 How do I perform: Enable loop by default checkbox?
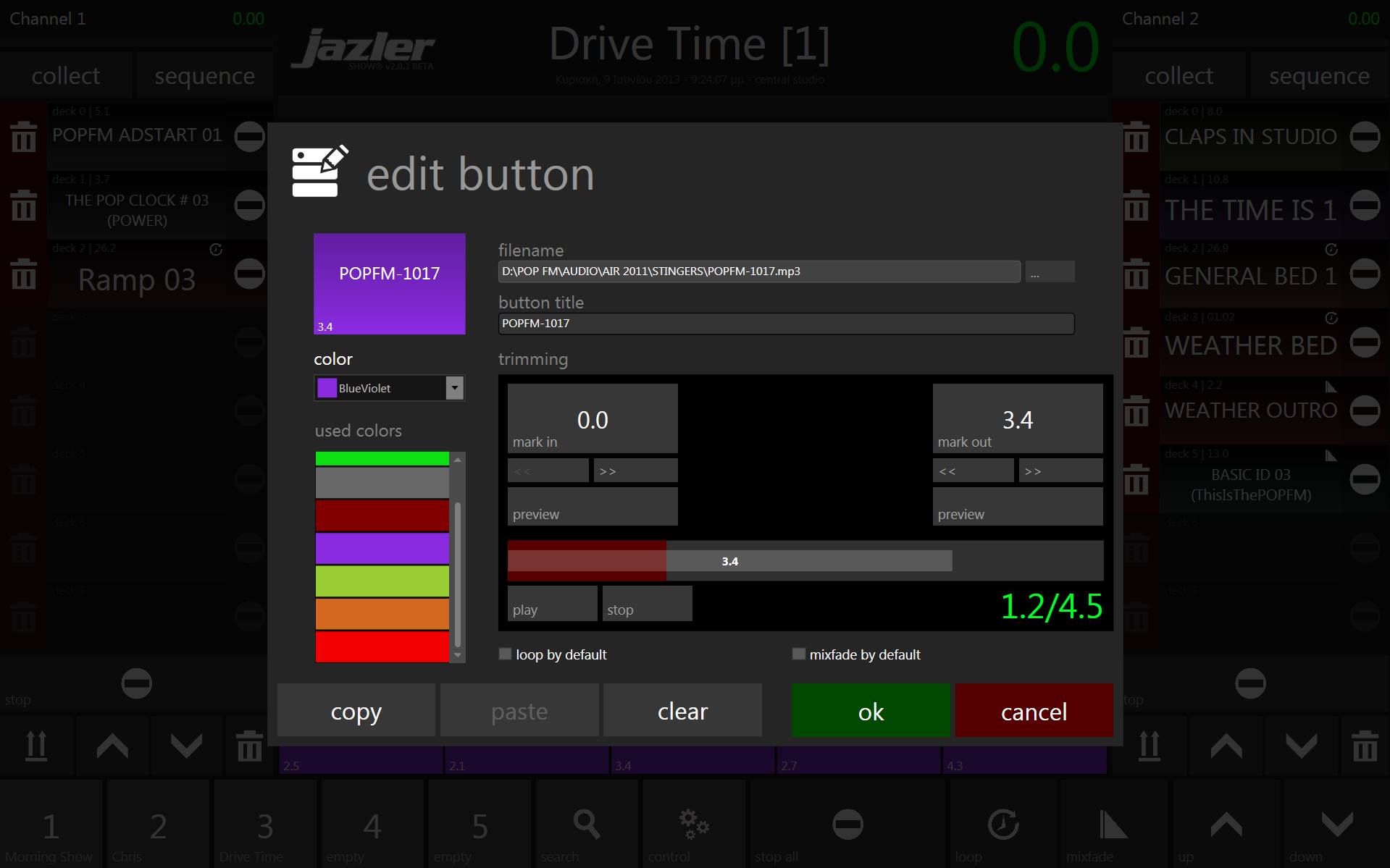coord(506,654)
